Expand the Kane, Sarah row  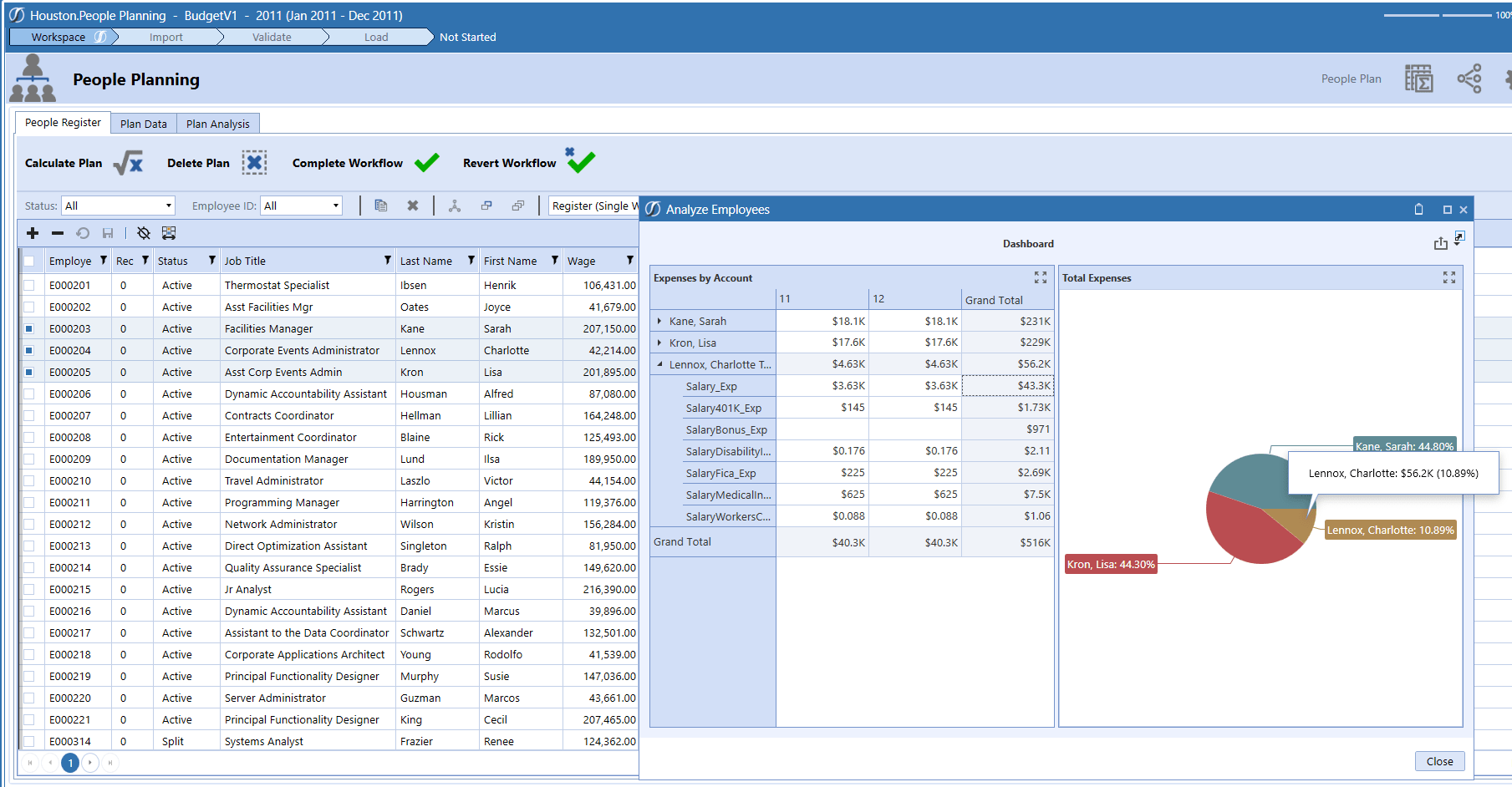coord(661,320)
